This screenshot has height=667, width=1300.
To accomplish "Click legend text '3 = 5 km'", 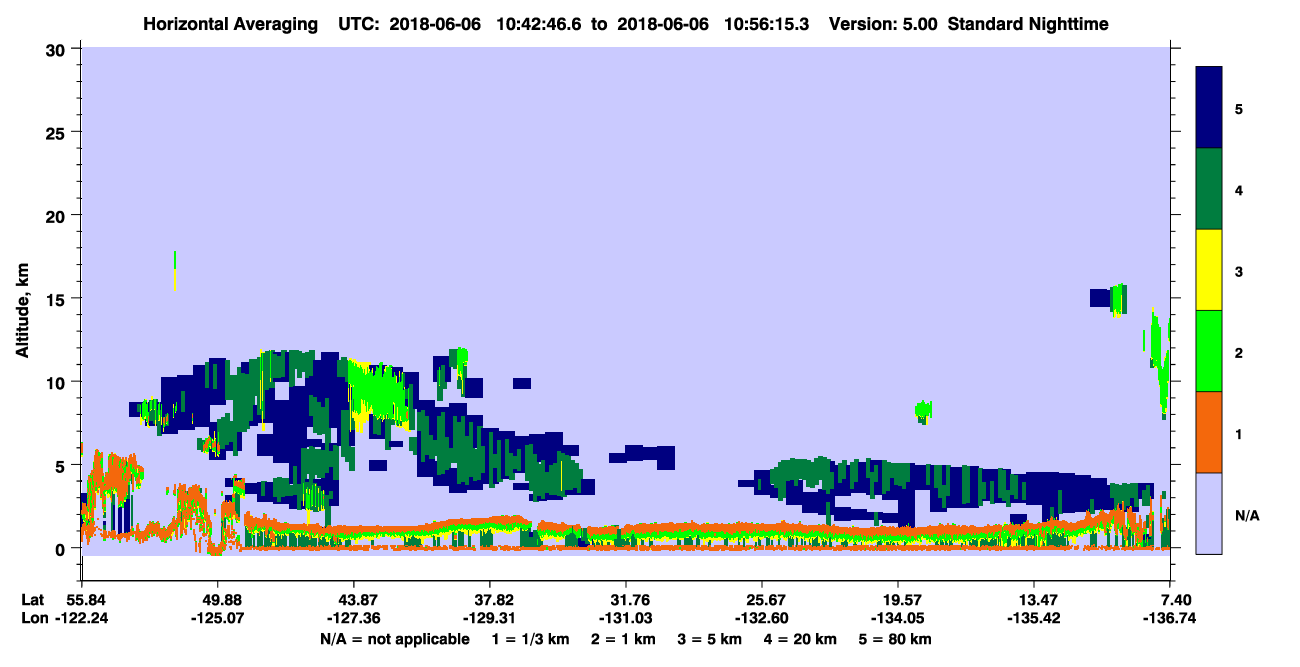I will click(x=711, y=639).
